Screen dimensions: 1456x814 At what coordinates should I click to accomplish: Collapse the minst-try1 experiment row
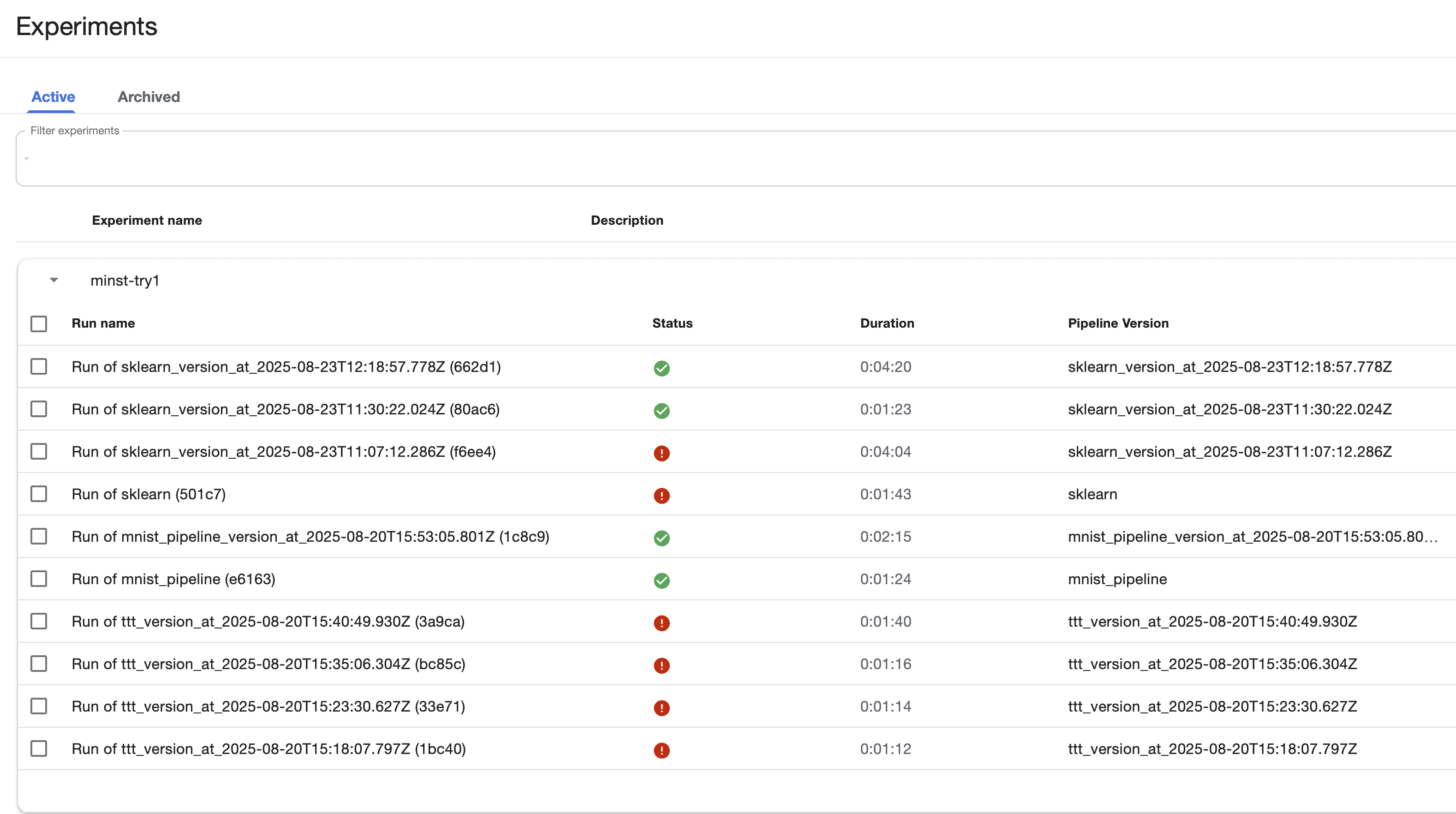click(54, 280)
